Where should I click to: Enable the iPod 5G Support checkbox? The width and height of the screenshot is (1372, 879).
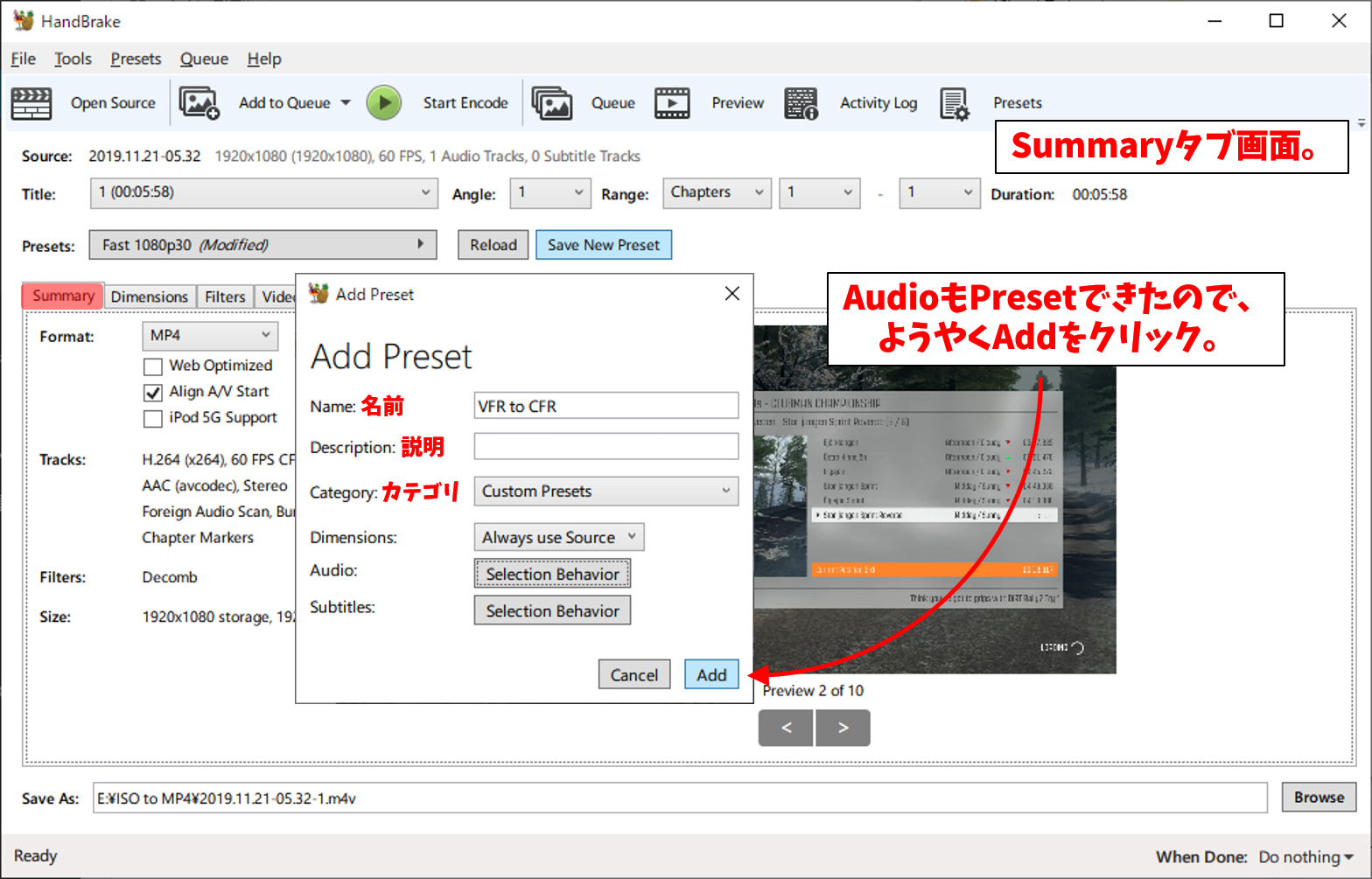[153, 419]
